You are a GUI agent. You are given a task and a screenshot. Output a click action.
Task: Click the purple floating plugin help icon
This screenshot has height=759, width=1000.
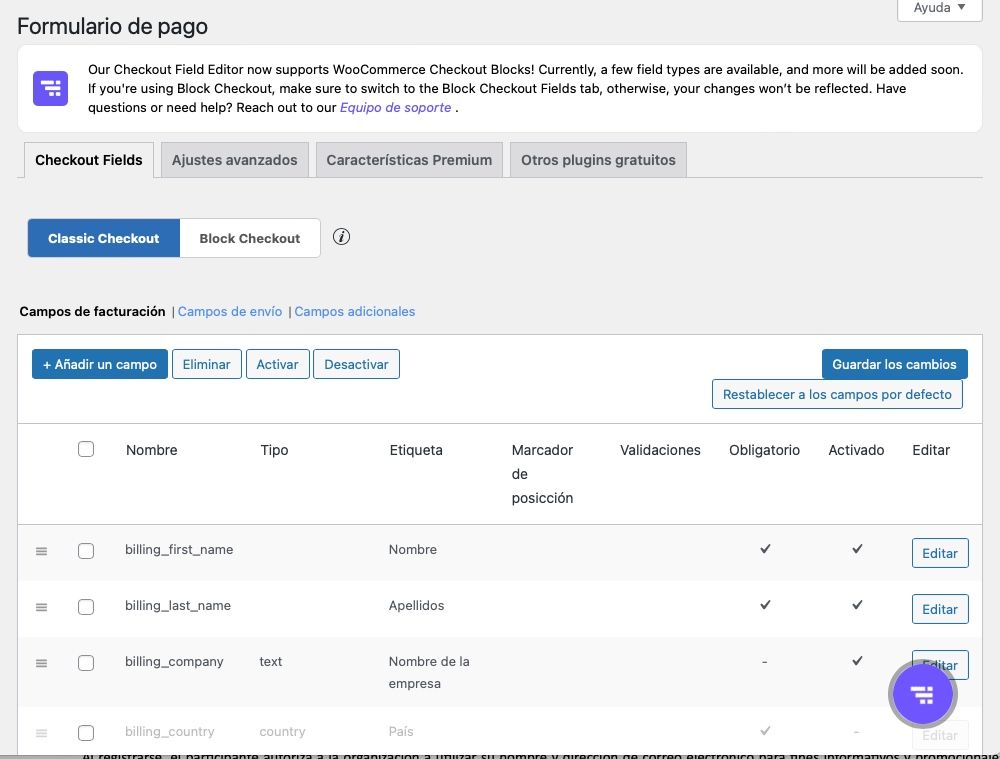coord(922,693)
